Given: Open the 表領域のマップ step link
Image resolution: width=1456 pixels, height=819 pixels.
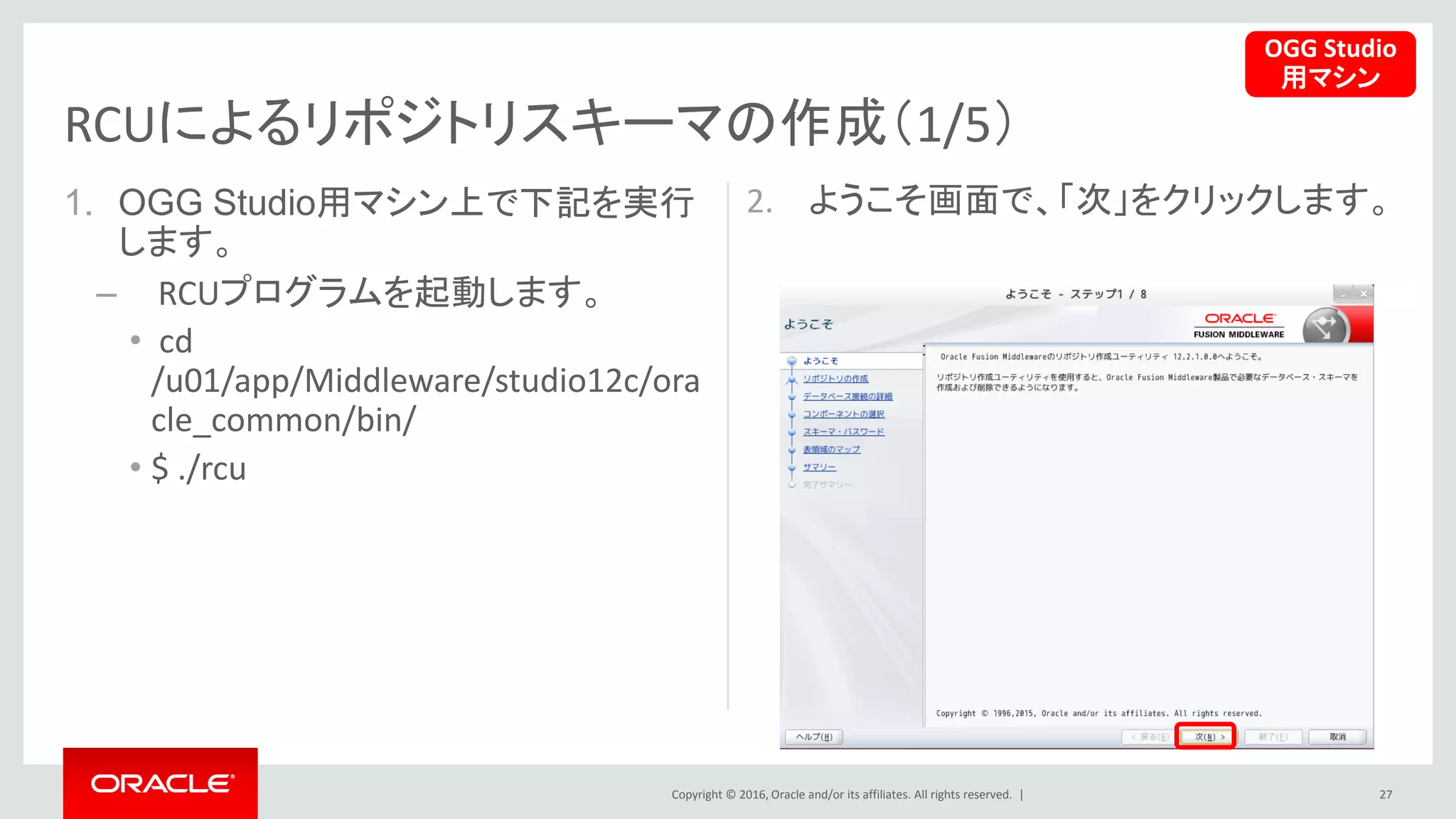Looking at the screenshot, I should click(831, 449).
